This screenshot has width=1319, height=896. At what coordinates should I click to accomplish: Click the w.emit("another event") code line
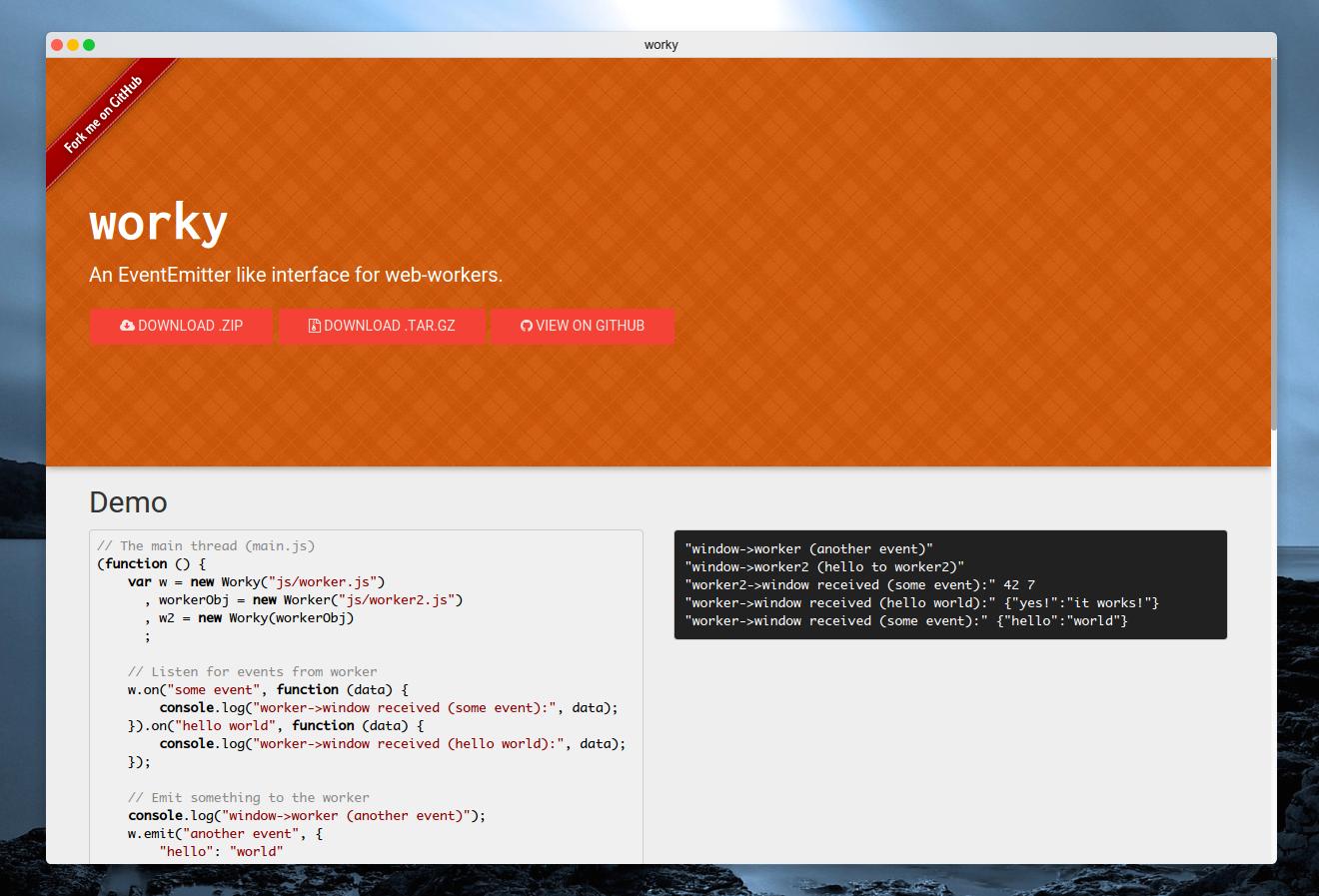click(x=225, y=833)
